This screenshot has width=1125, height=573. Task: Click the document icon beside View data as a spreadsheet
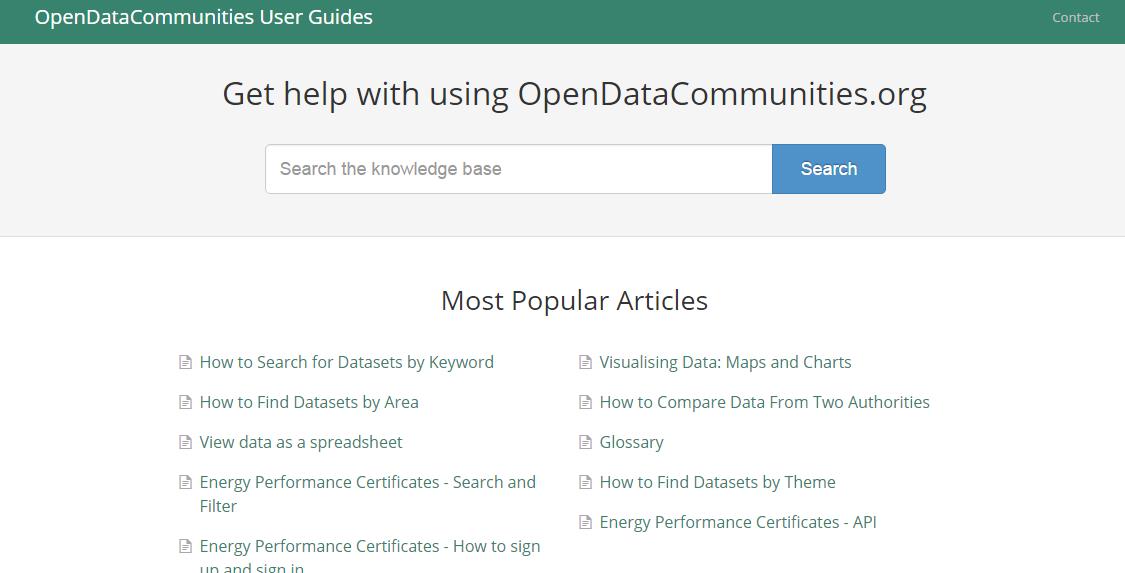pos(185,442)
